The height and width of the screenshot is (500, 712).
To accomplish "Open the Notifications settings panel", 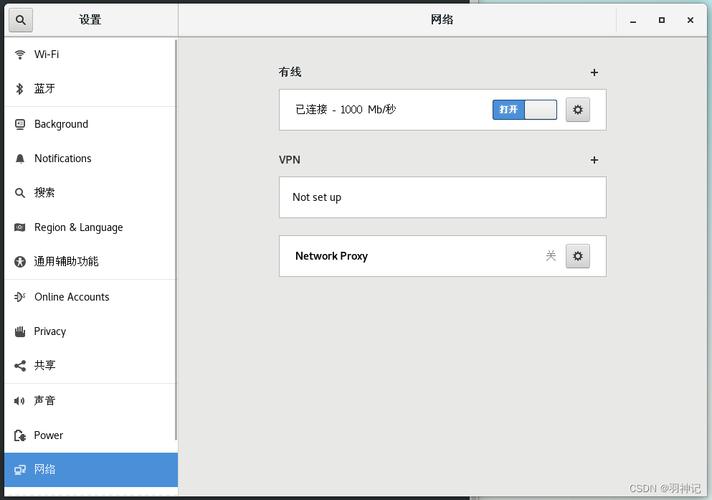I will coord(90,158).
